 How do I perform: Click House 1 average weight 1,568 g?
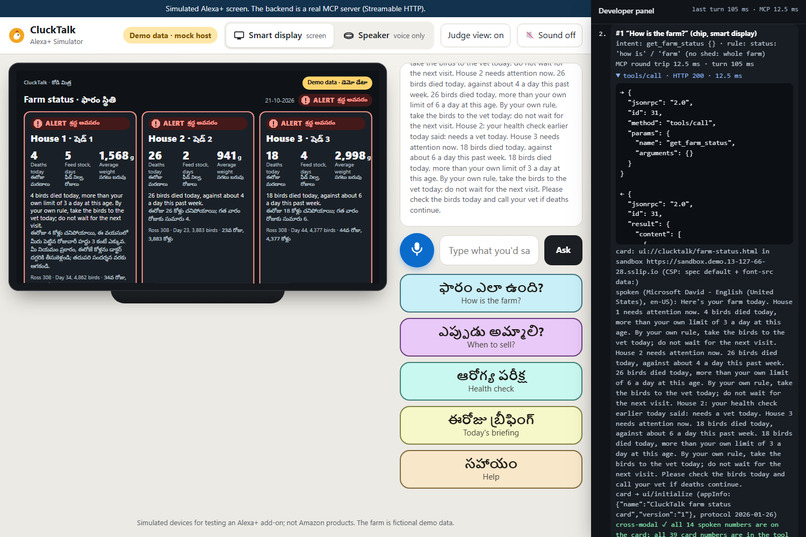coord(117,156)
